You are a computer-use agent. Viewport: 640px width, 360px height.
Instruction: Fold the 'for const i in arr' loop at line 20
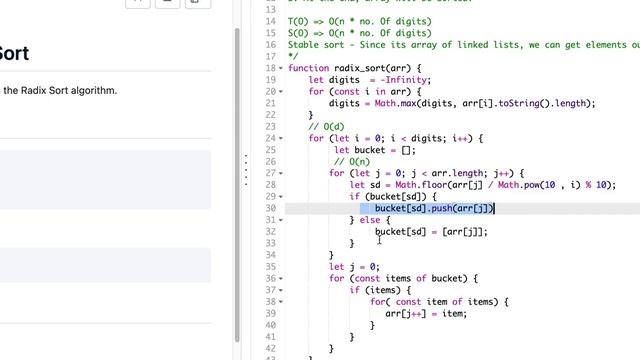coord(281,91)
